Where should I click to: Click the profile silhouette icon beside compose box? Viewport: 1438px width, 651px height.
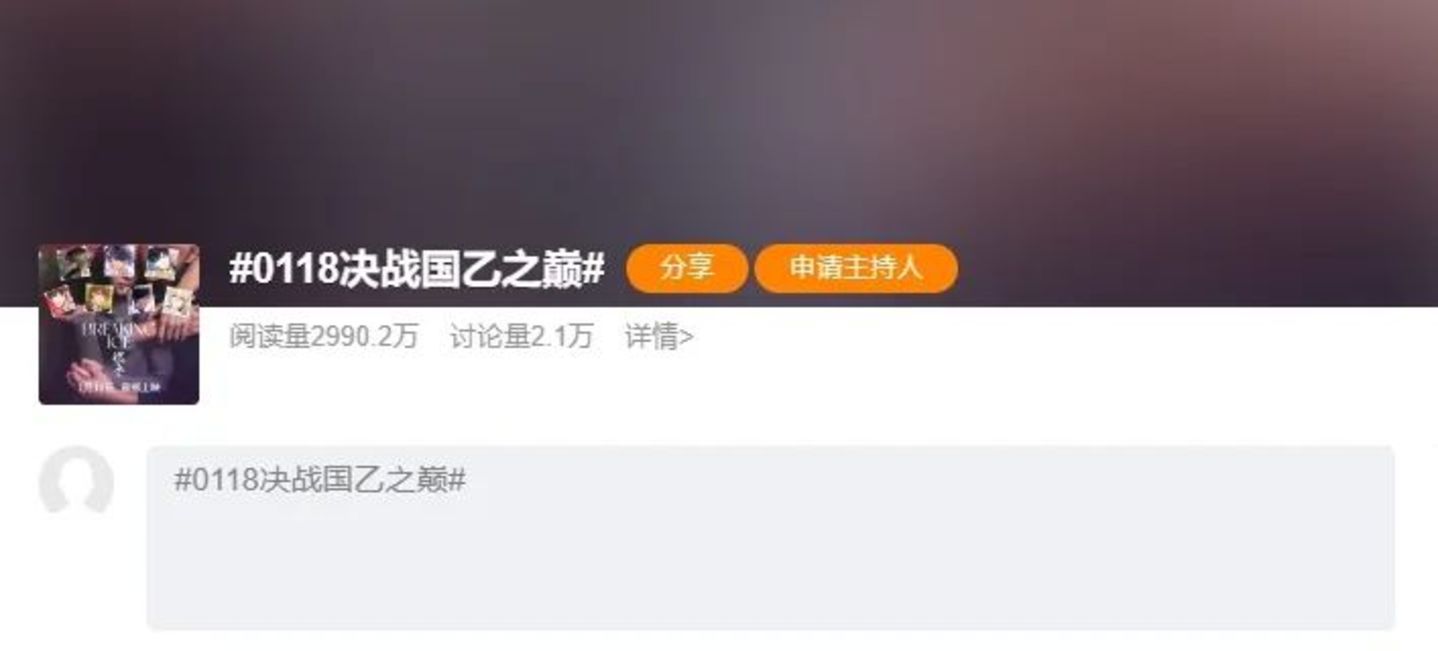[76, 482]
